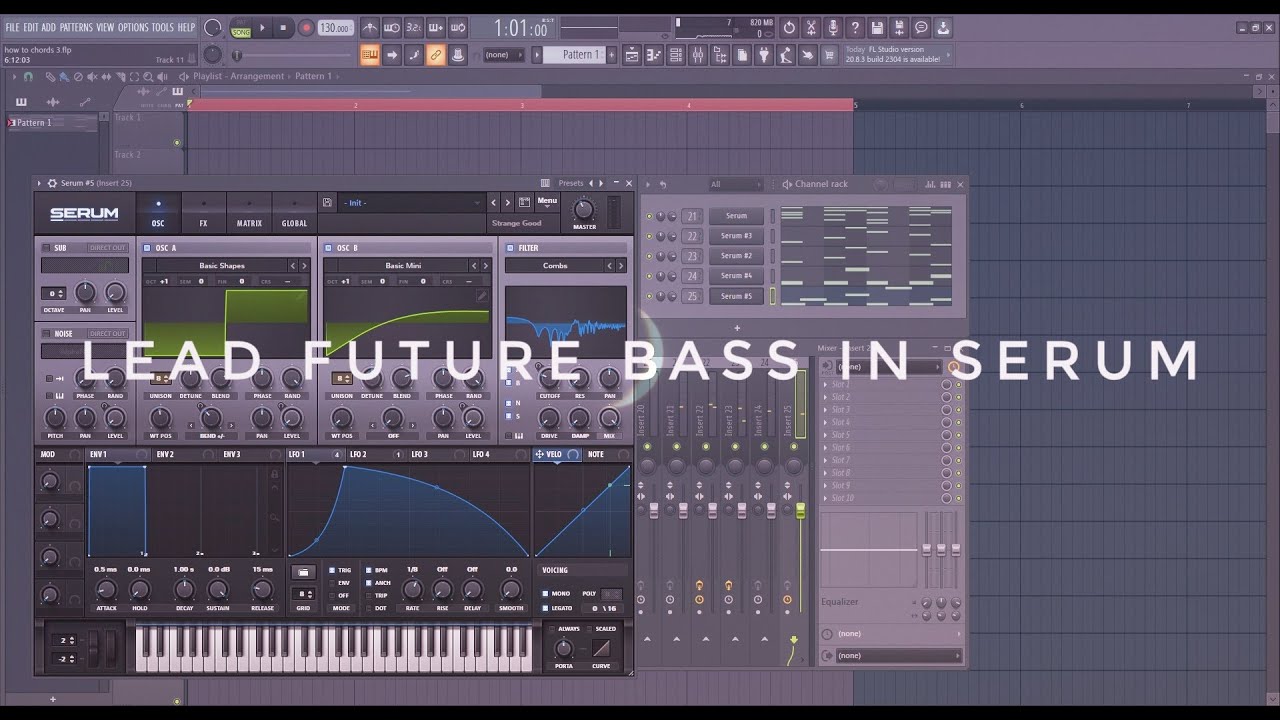Add a new pattern with plus button

pyautogui.click(x=613, y=55)
